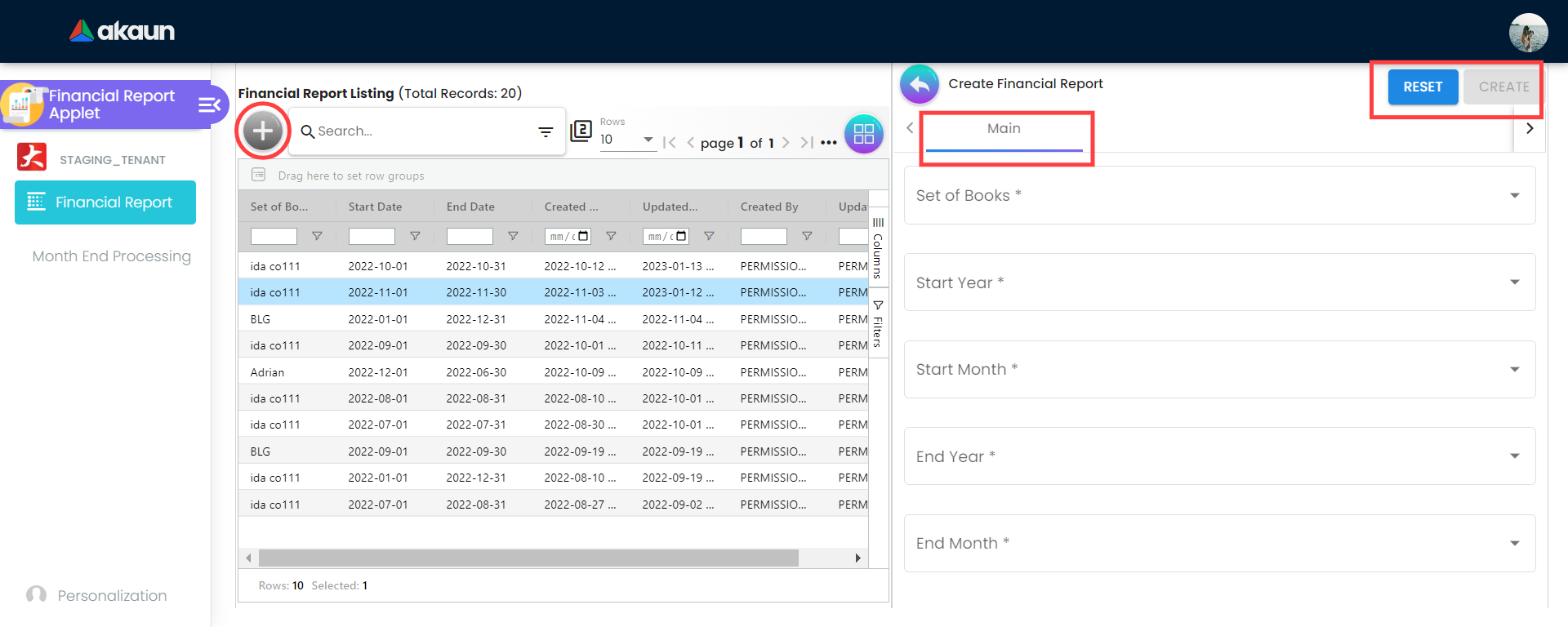
Task: Click the search filter options icon
Action: click(546, 131)
